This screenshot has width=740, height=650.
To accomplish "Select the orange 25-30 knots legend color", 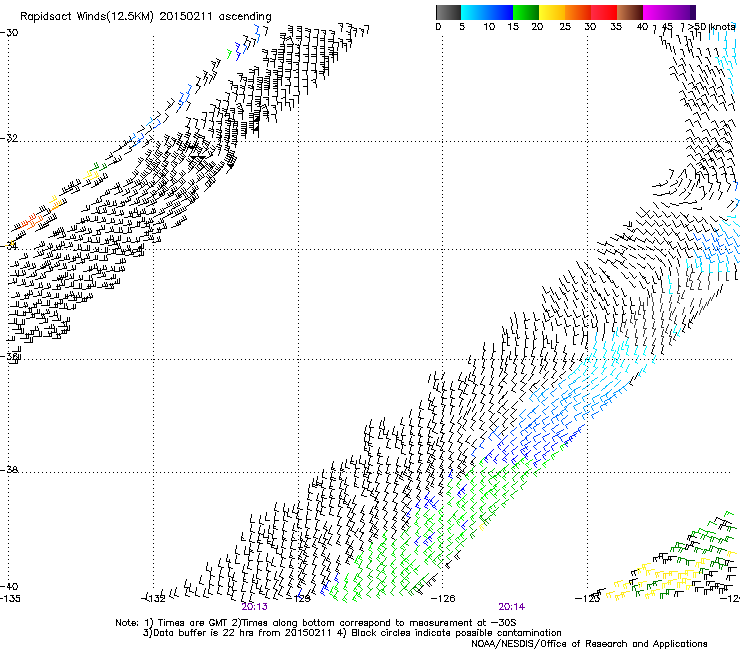I will [578, 12].
